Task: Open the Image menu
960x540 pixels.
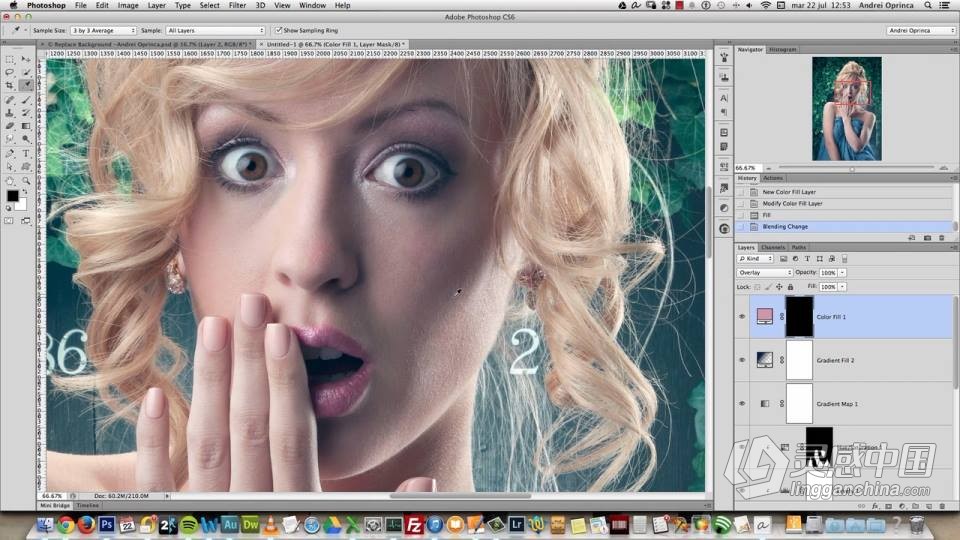Action: coord(127,5)
